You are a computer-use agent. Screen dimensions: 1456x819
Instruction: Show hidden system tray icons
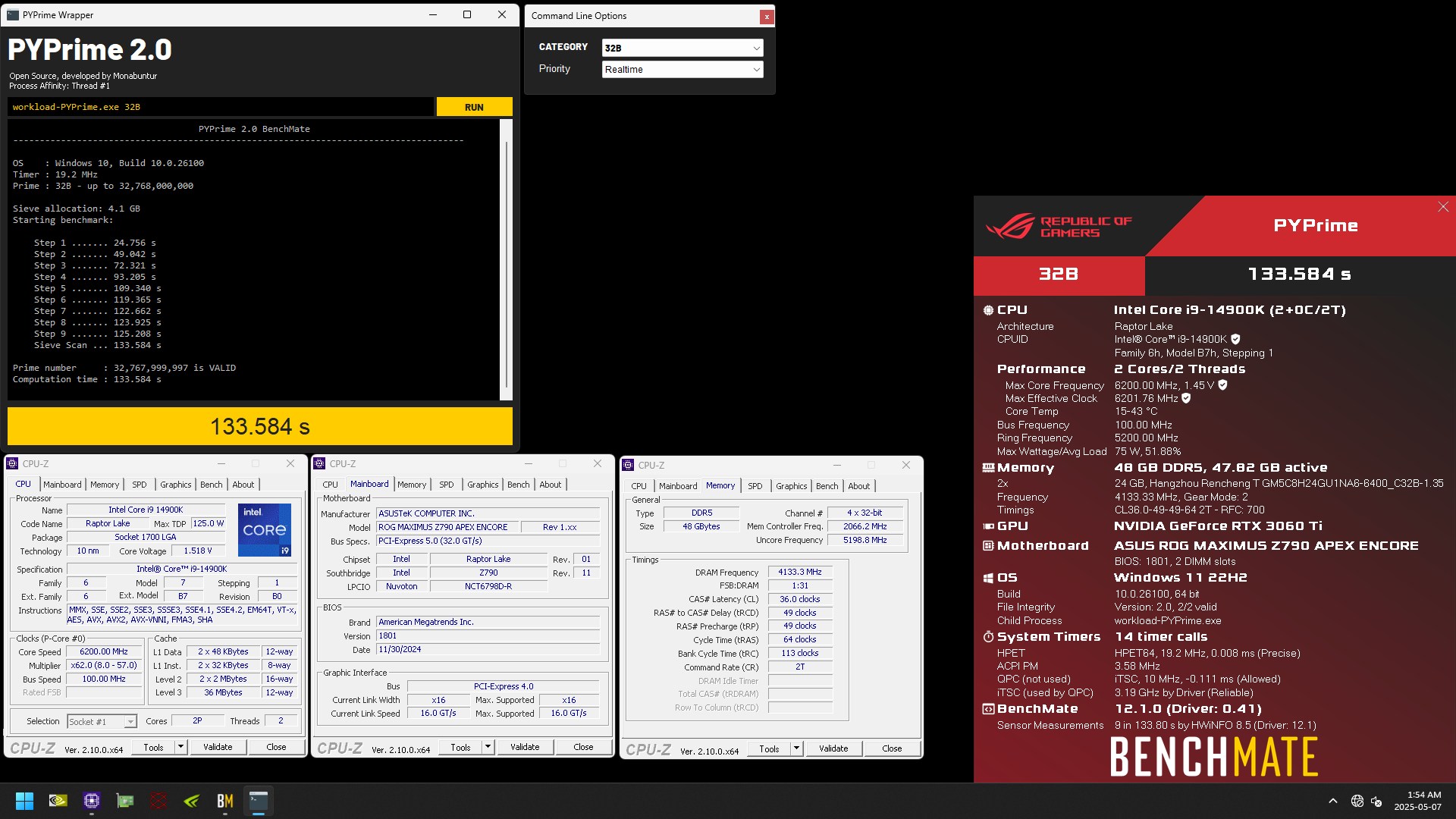(x=1332, y=801)
